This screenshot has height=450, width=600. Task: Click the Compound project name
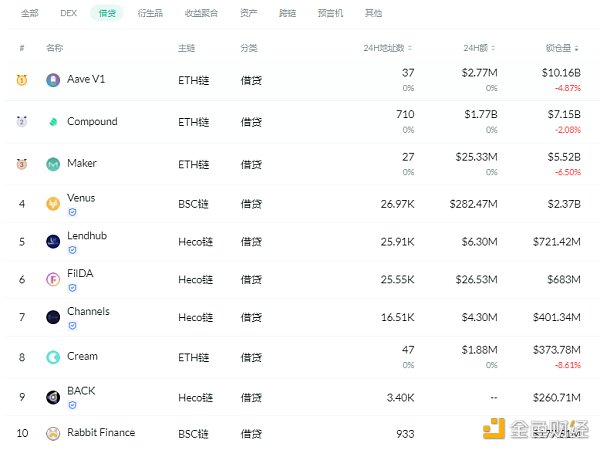pyautogui.click(x=92, y=122)
